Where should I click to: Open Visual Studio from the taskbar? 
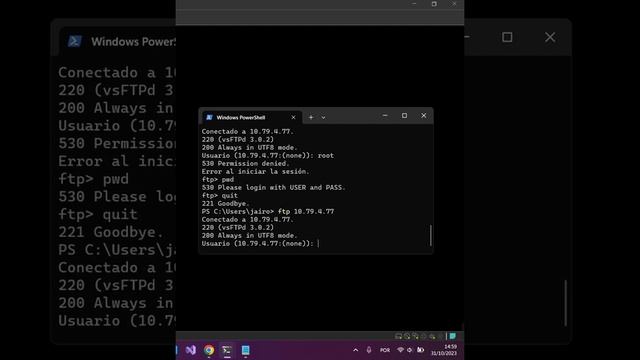click(x=191, y=350)
